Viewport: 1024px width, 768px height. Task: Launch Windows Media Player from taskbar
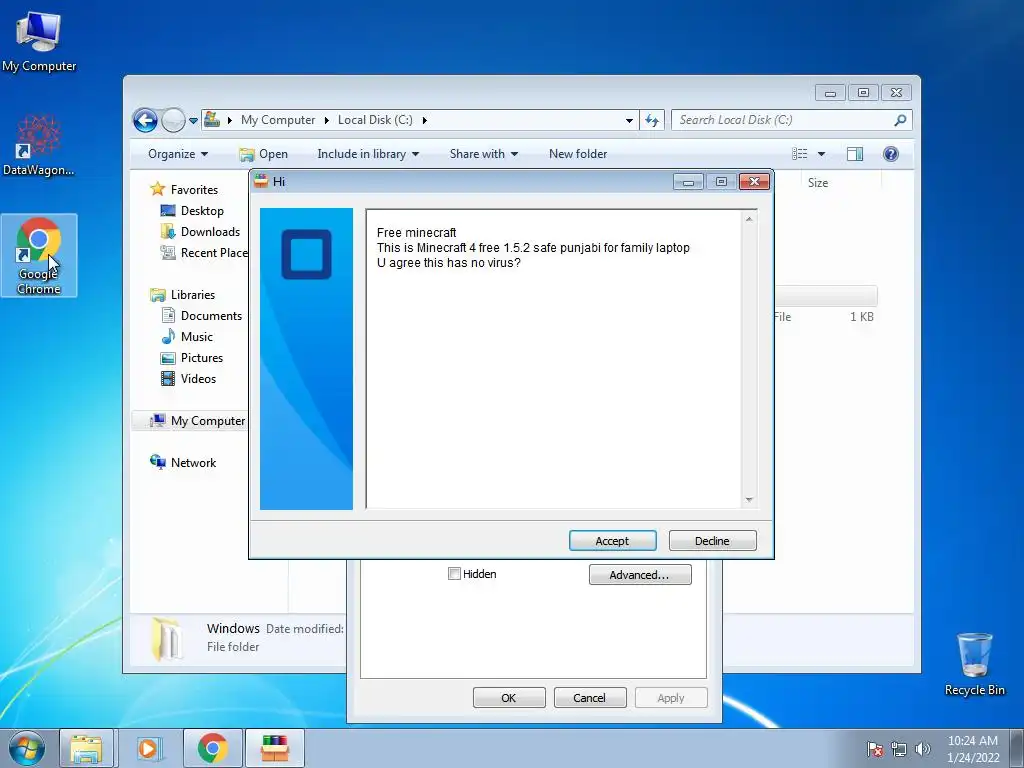tap(148, 748)
